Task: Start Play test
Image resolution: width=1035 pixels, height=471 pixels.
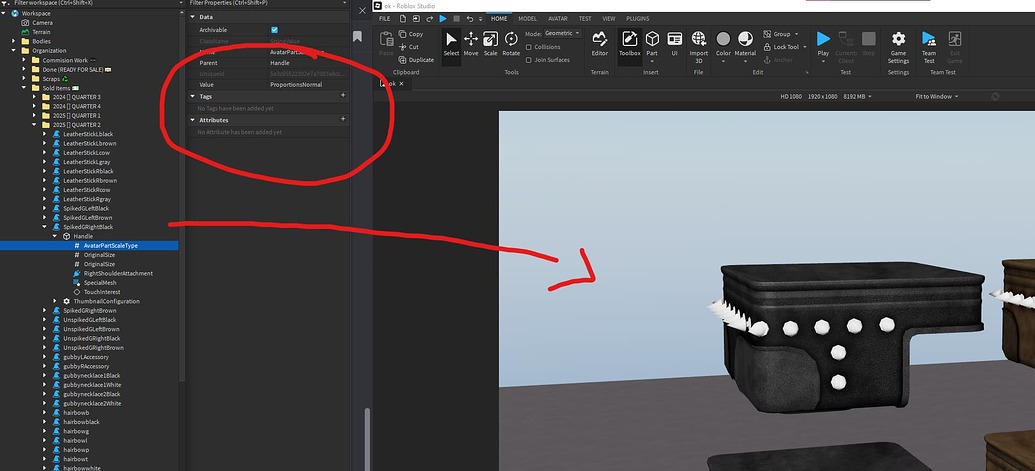Action: (823, 44)
